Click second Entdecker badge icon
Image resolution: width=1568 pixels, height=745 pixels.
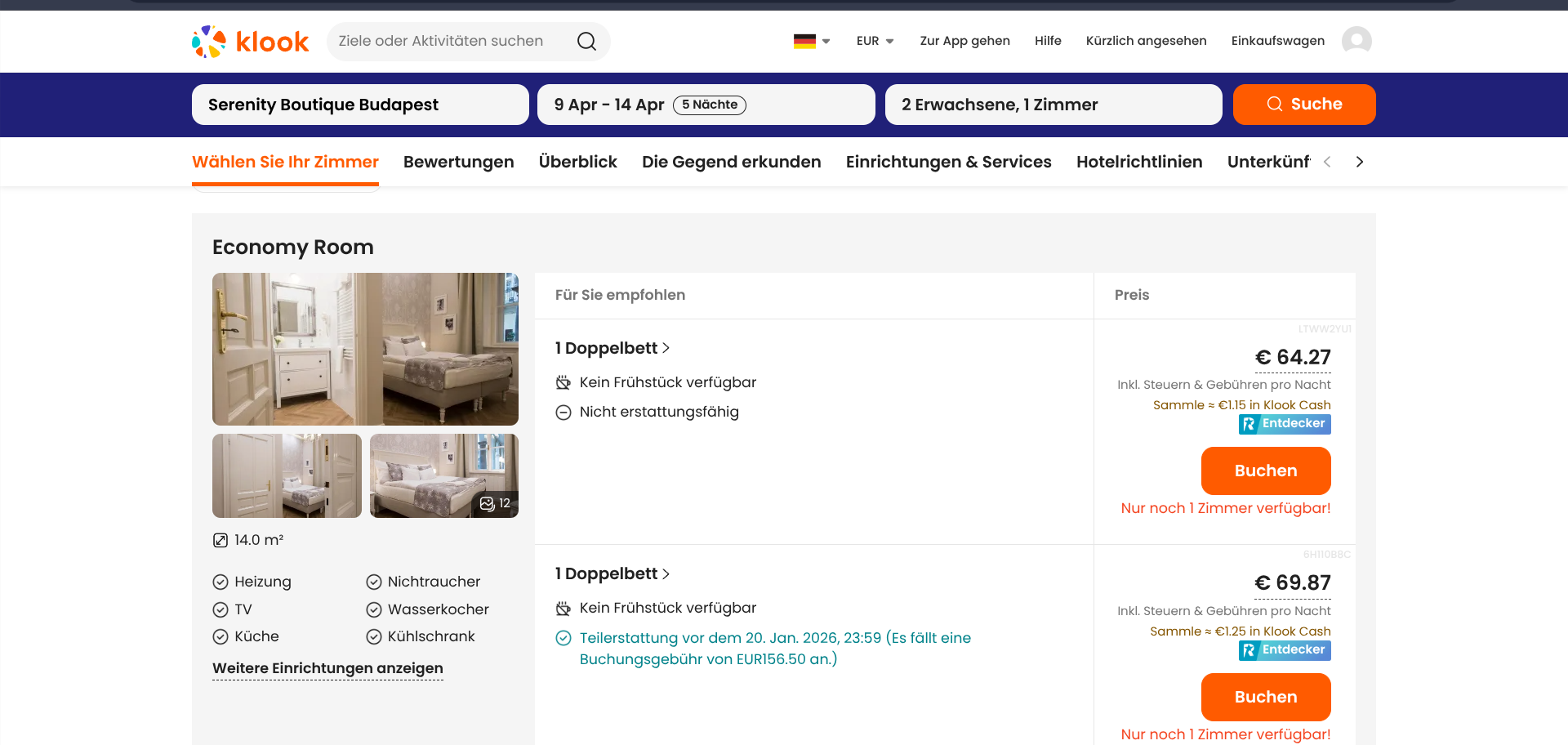[1248, 650]
